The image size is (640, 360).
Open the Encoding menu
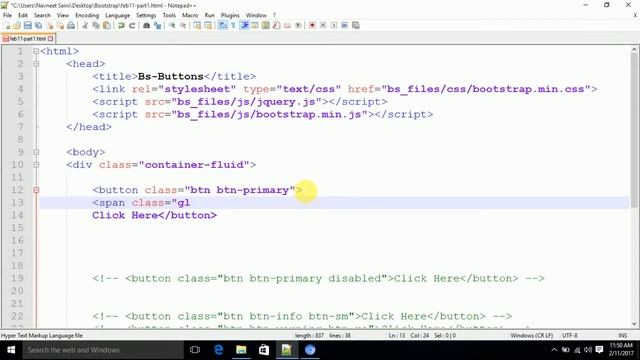click(x=87, y=15)
